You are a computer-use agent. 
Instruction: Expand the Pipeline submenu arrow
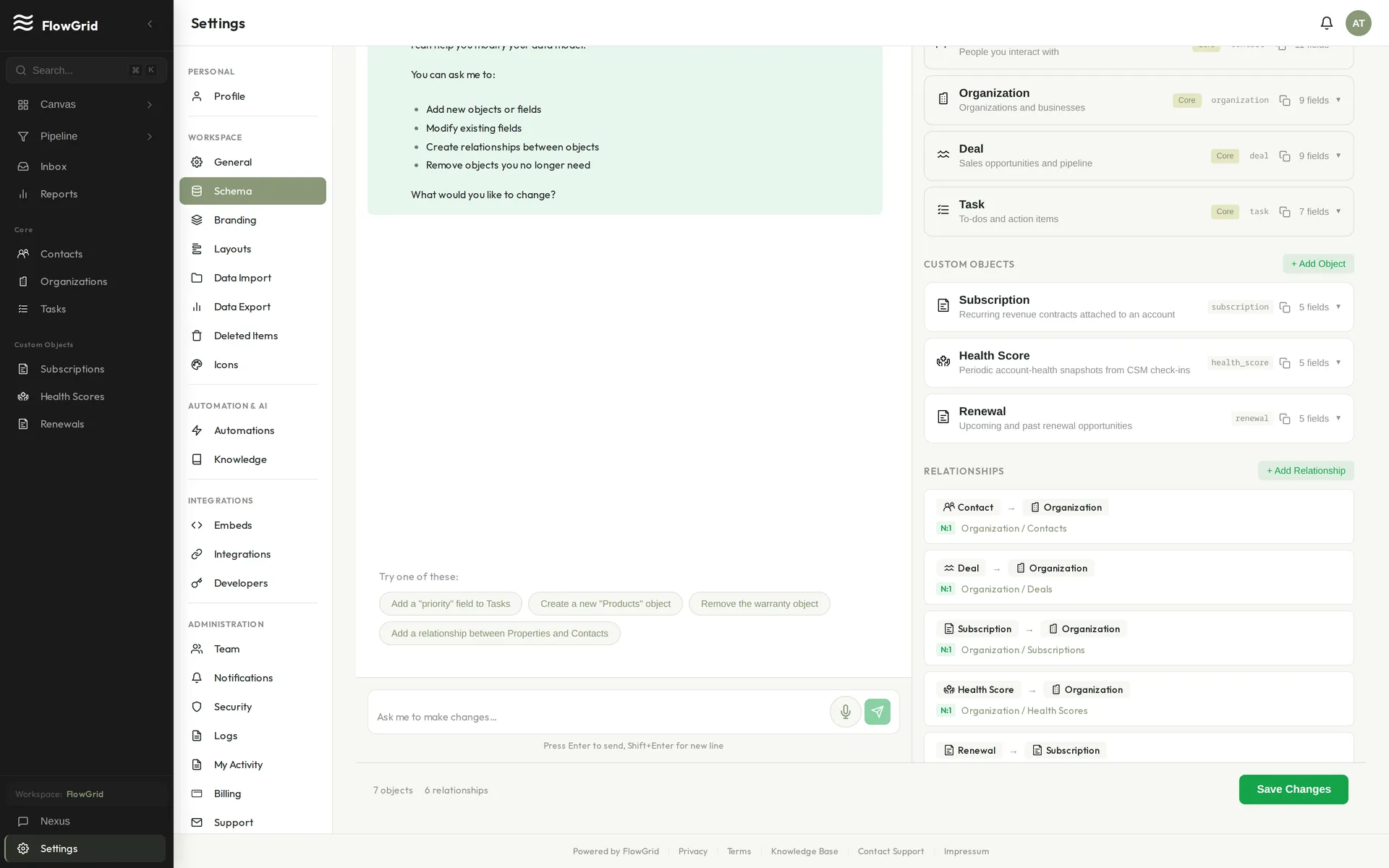click(150, 137)
